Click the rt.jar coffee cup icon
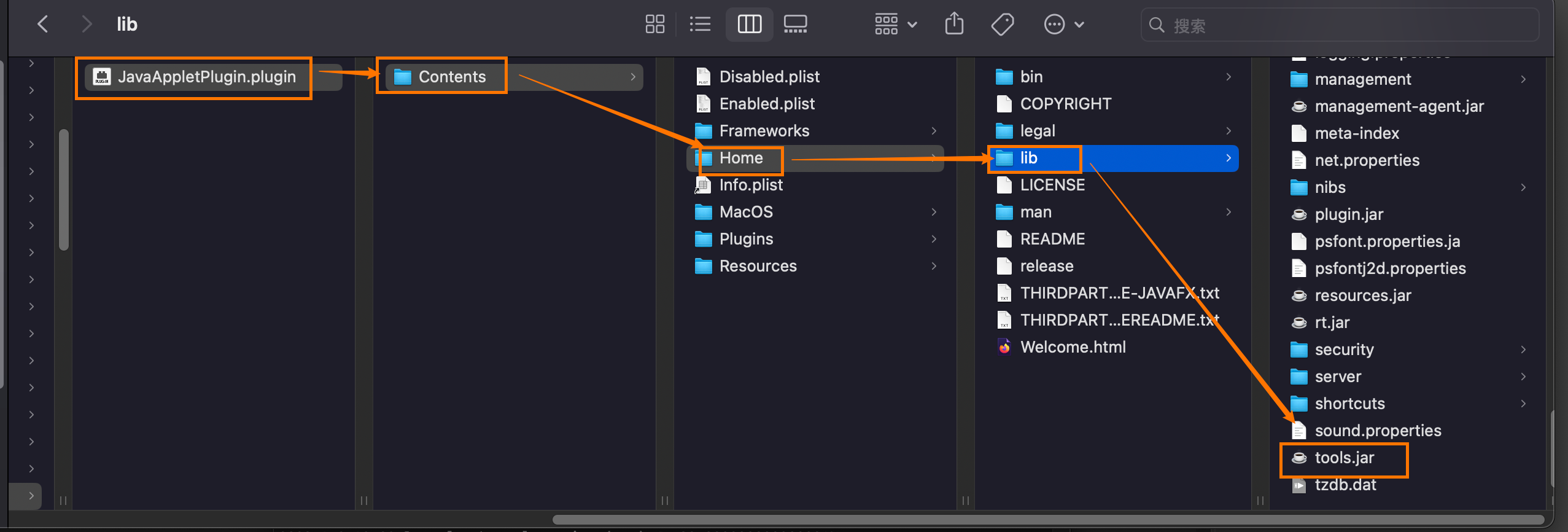 click(x=1299, y=323)
